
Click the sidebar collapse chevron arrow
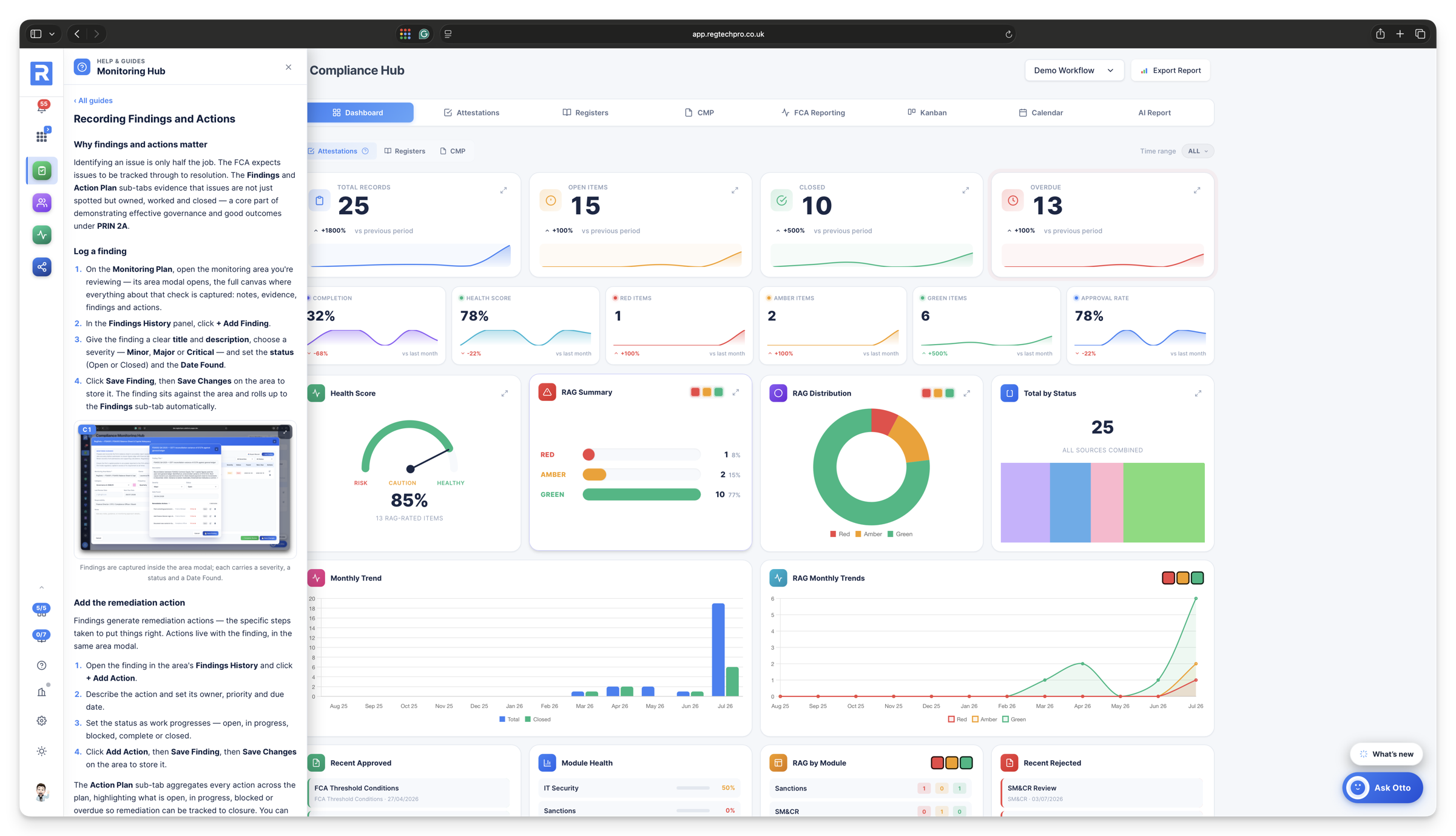tap(42, 587)
